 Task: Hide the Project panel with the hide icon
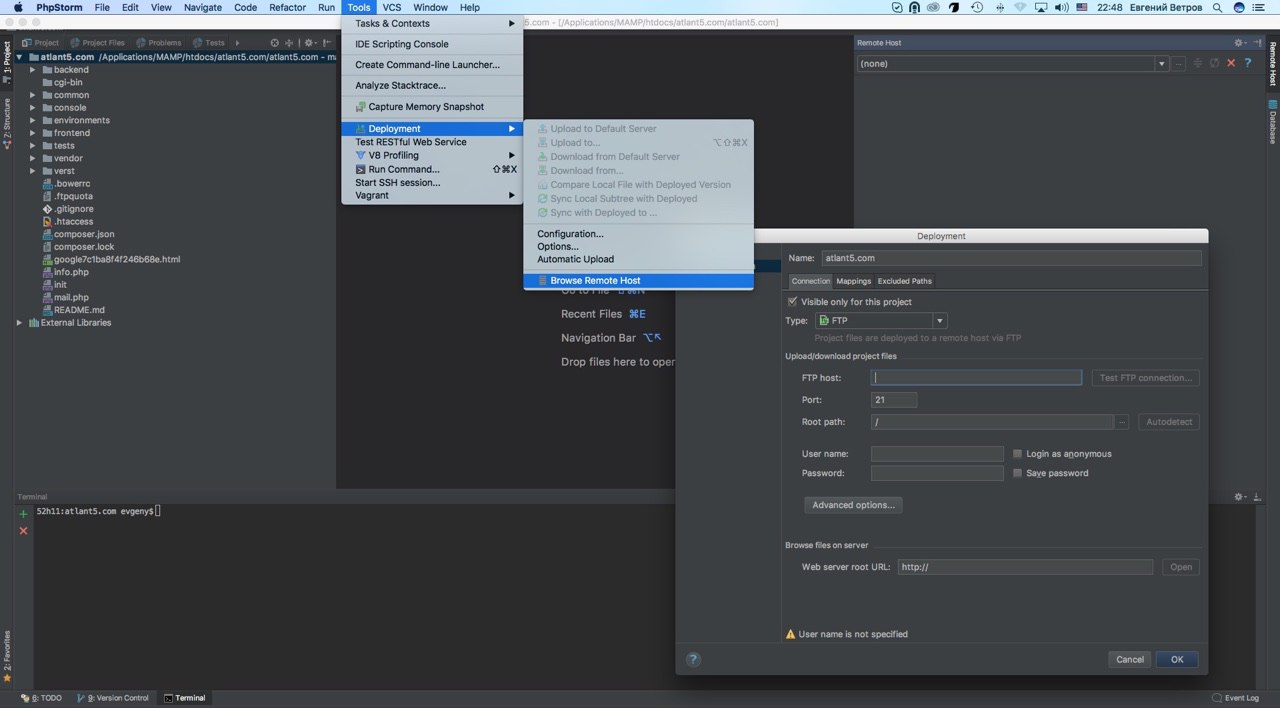[x=327, y=43]
